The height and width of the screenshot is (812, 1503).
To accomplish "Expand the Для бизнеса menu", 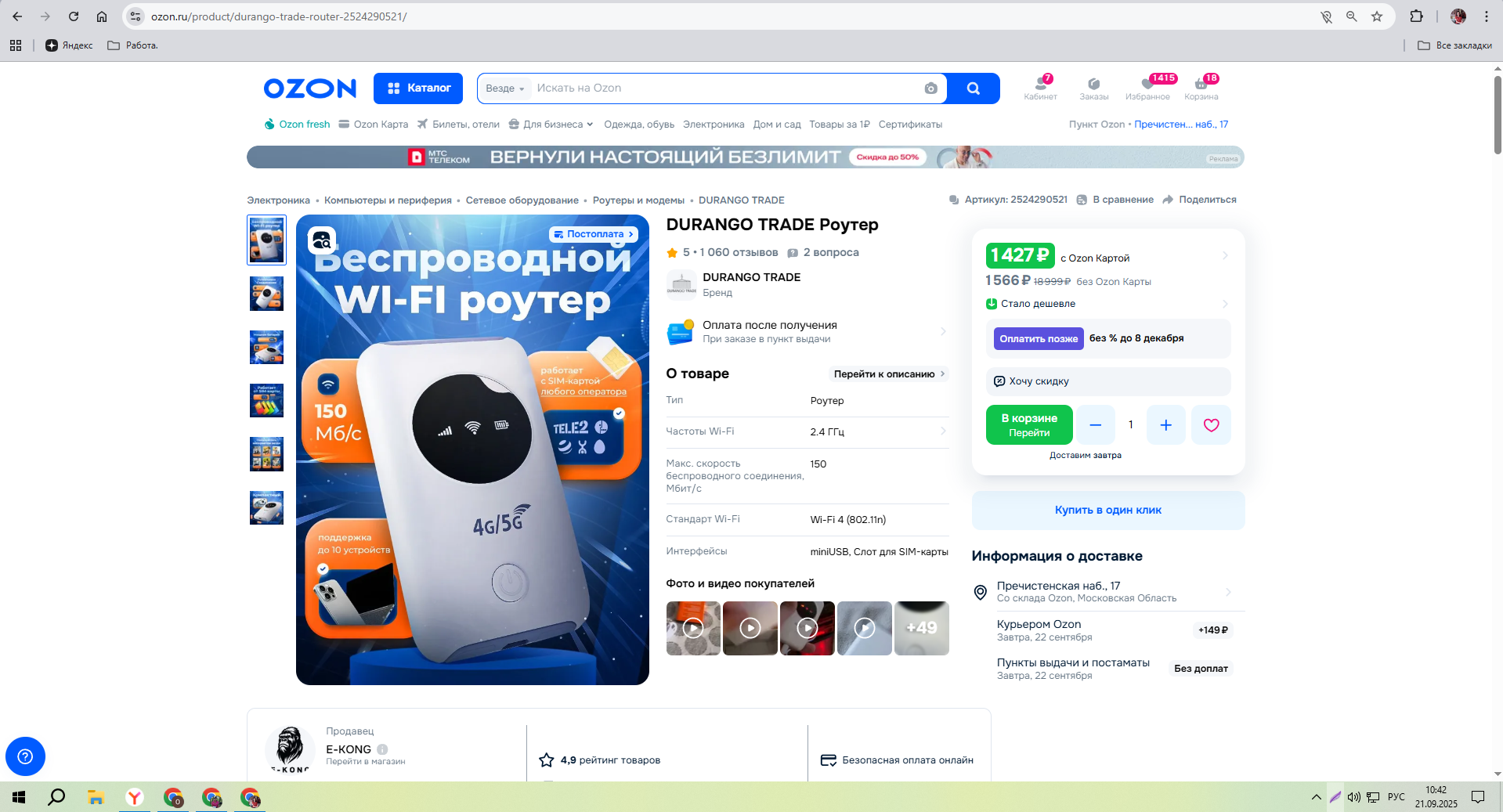I will (551, 125).
